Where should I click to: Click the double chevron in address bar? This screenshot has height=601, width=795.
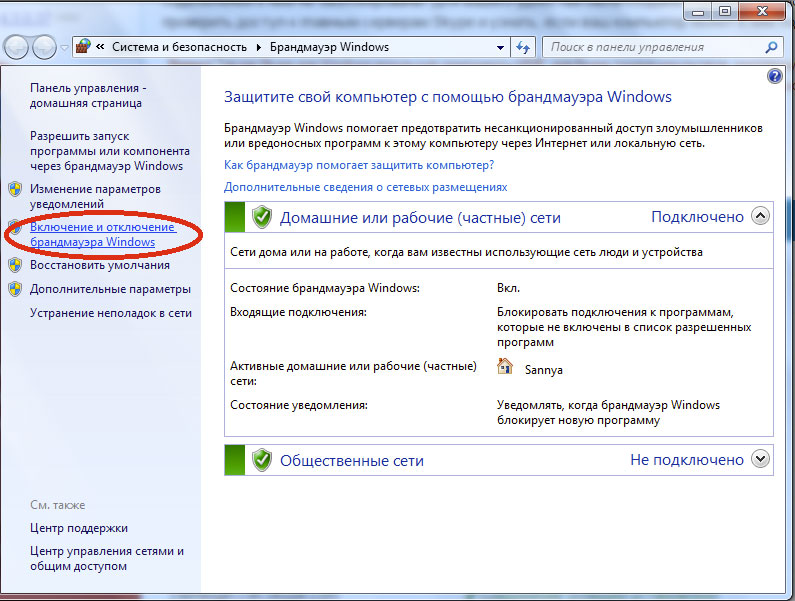pos(100,47)
